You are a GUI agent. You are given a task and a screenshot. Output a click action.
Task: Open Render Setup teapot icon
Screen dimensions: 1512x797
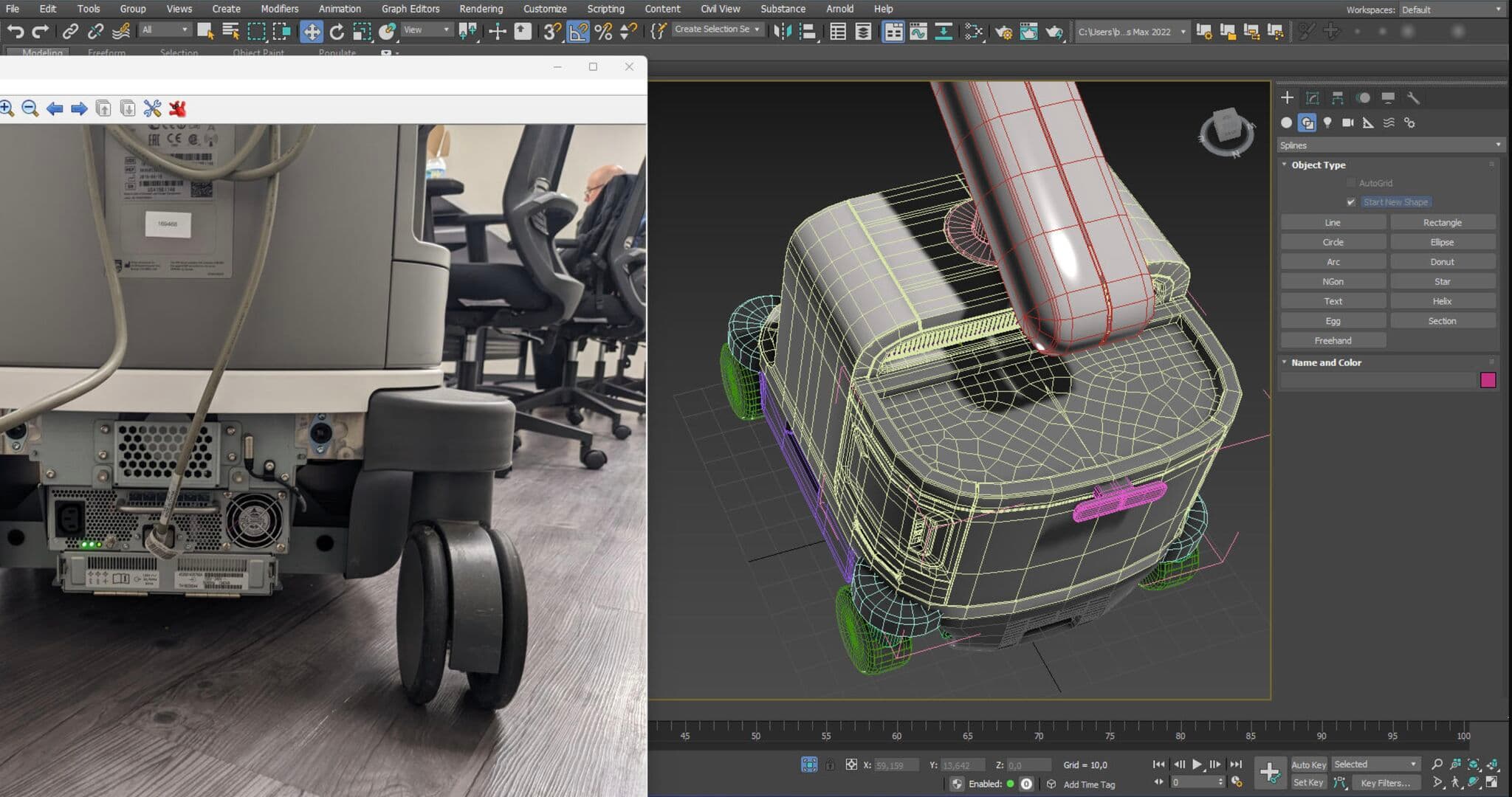point(1003,31)
